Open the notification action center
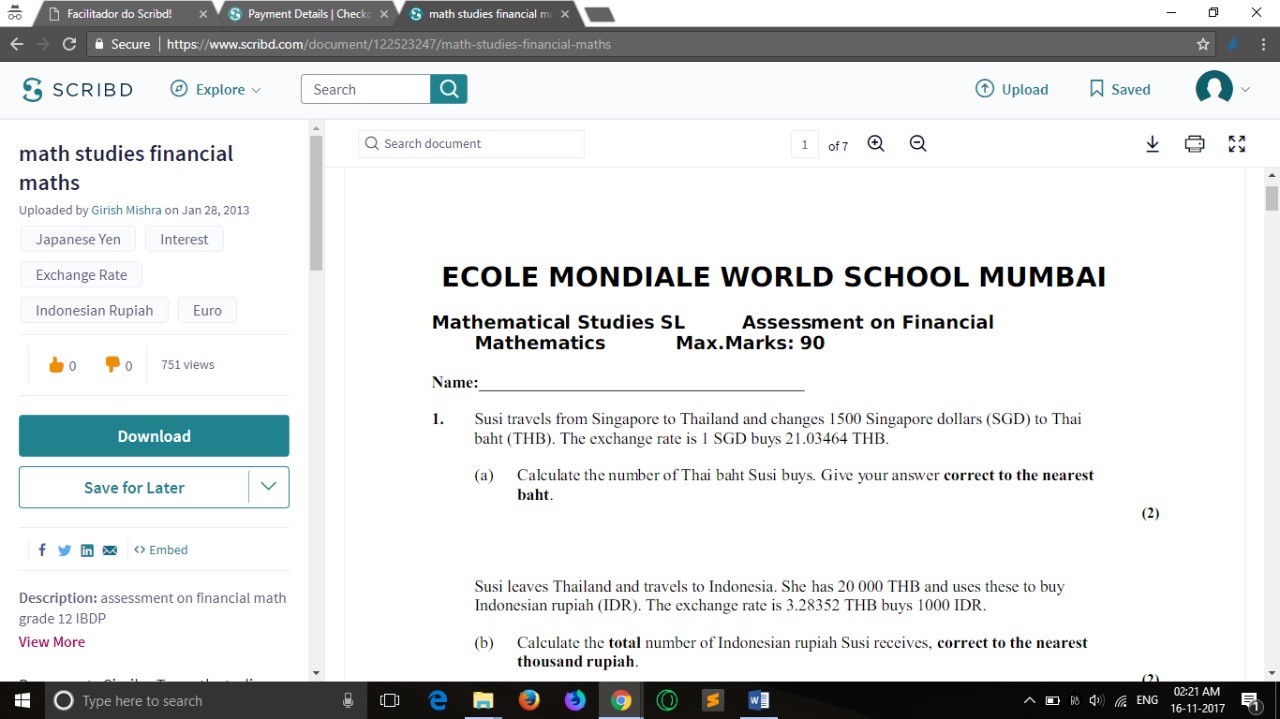Image resolution: width=1280 pixels, height=719 pixels. pyautogui.click(x=1250, y=701)
